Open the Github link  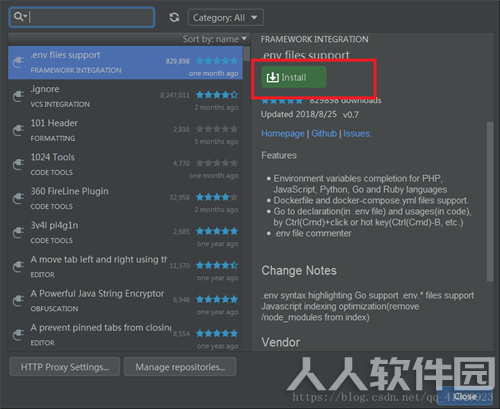pos(324,134)
